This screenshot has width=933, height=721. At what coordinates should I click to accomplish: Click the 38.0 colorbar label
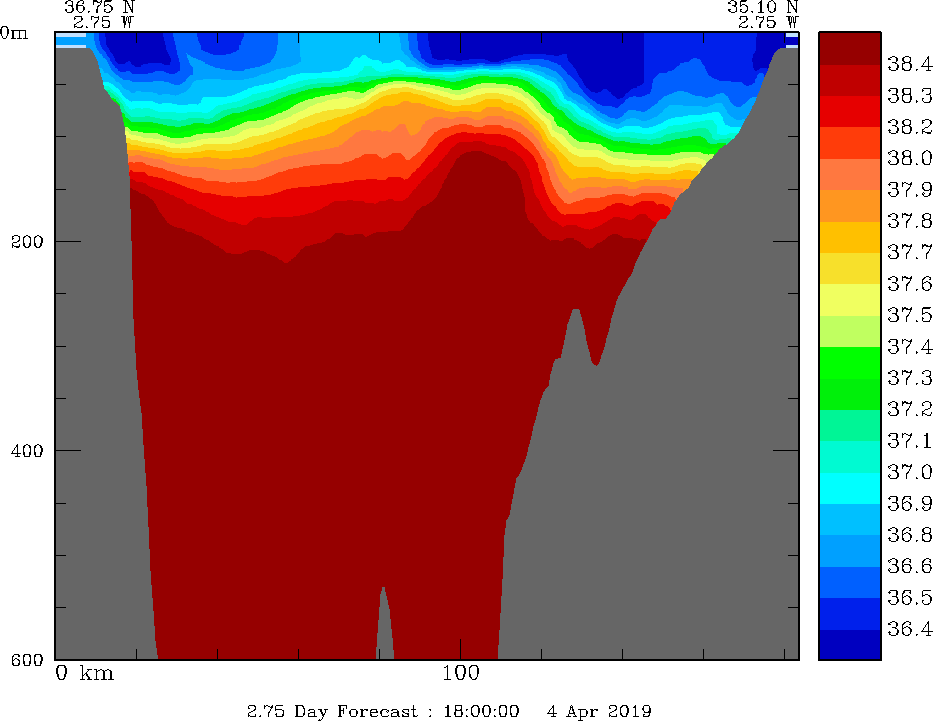pyautogui.click(x=910, y=158)
